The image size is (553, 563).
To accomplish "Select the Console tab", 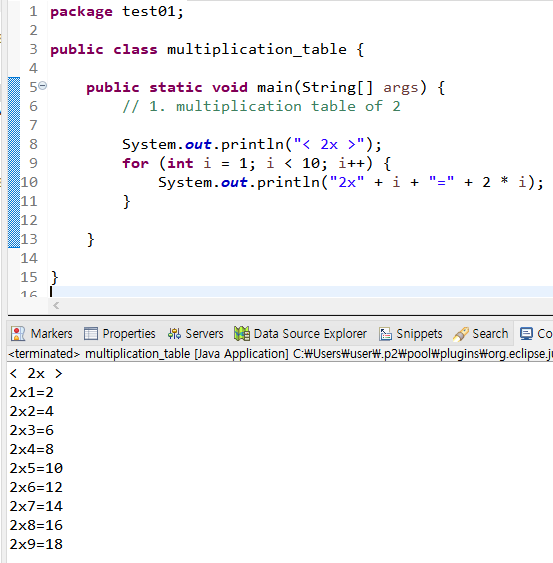I will (535, 334).
